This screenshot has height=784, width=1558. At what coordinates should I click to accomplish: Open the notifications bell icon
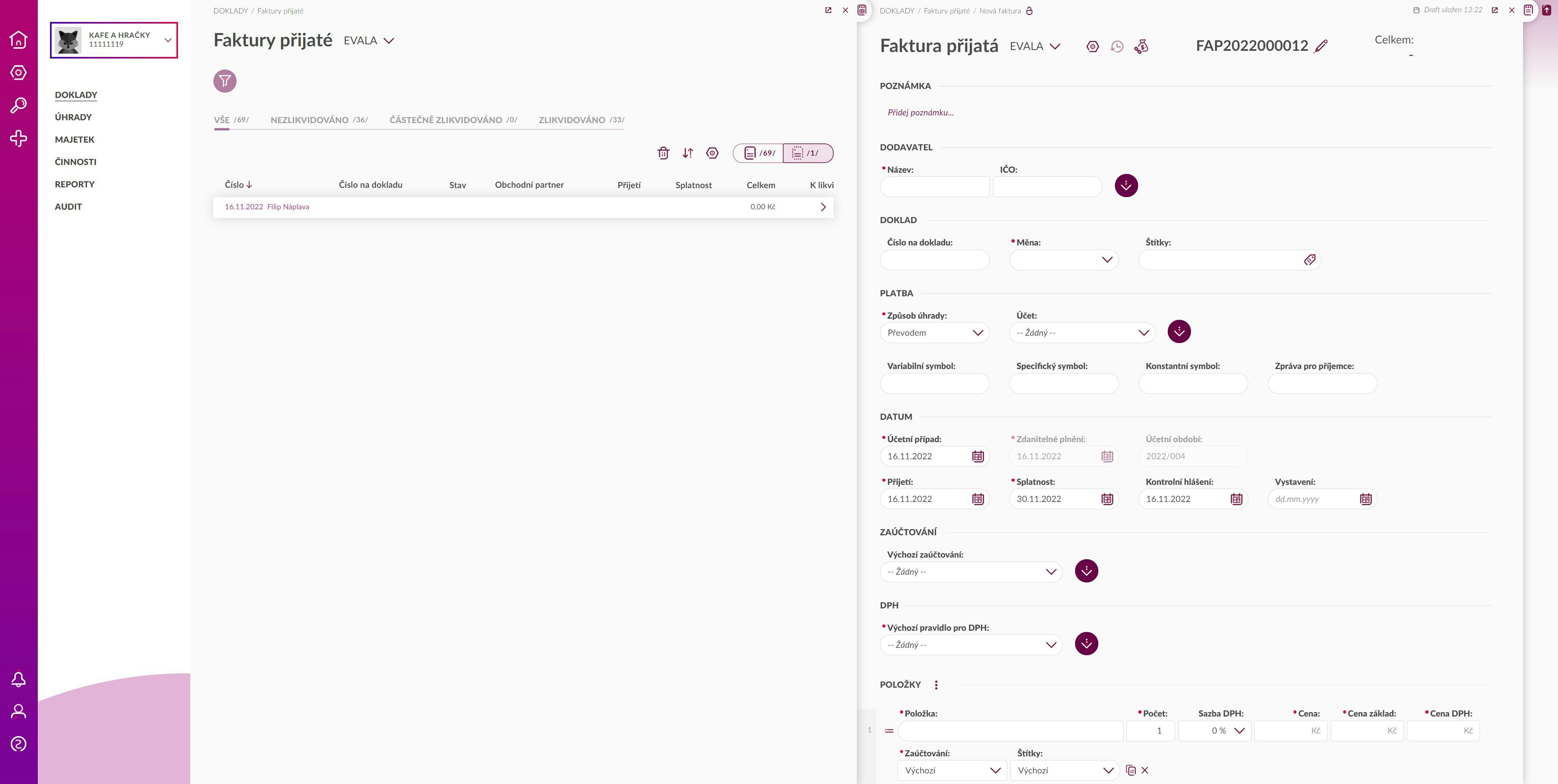point(18,680)
